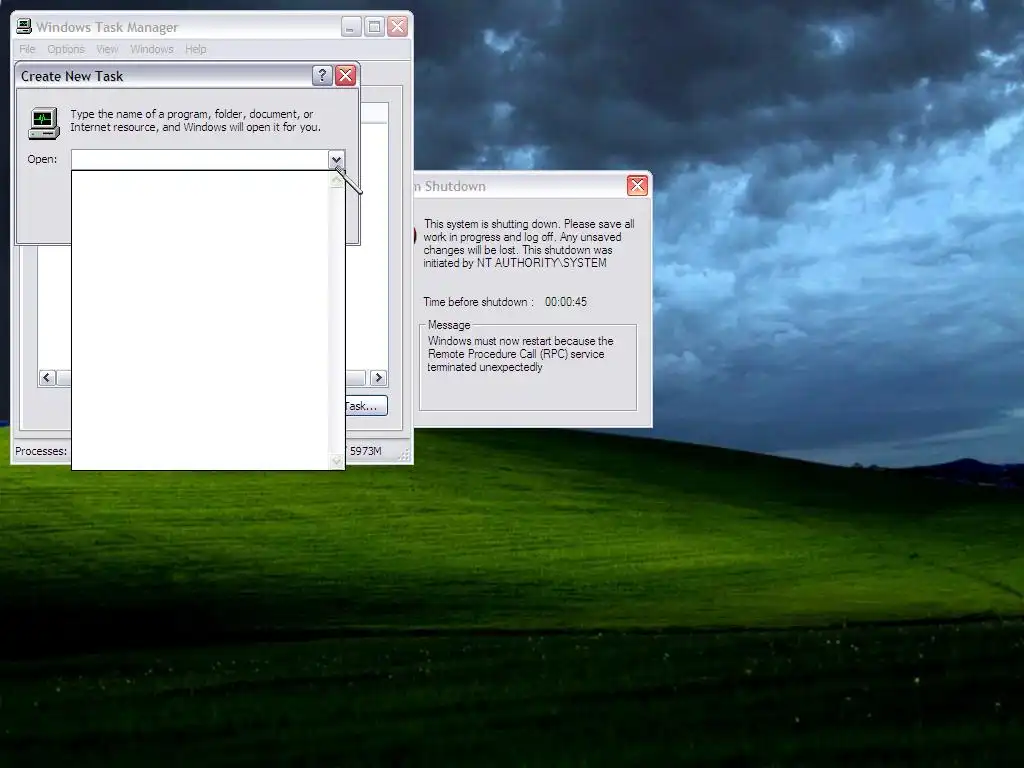Click the dropdown list scroll-down arrow
Image resolution: width=1024 pixels, height=768 pixels.
[336, 461]
